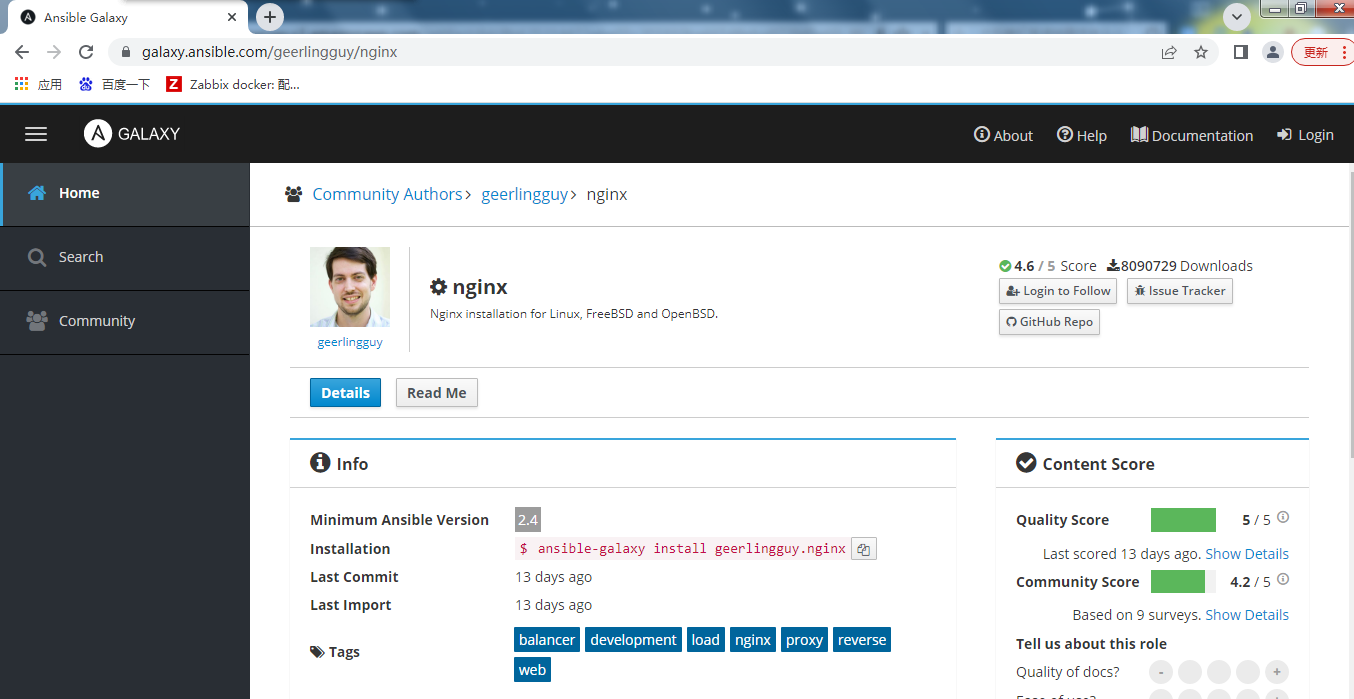The height and width of the screenshot is (699, 1354).
Task: Click the reverse tag
Action: point(862,640)
